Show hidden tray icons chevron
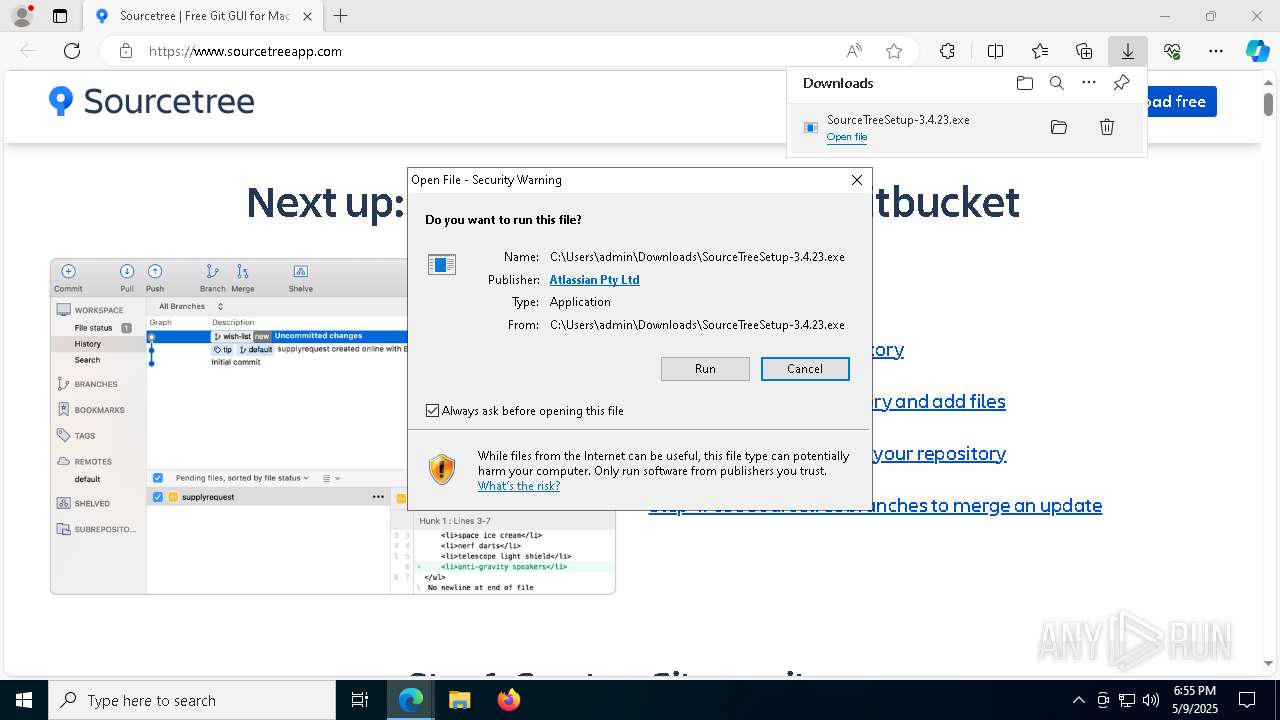Viewport: 1280px width, 720px height. (1078, 700)
